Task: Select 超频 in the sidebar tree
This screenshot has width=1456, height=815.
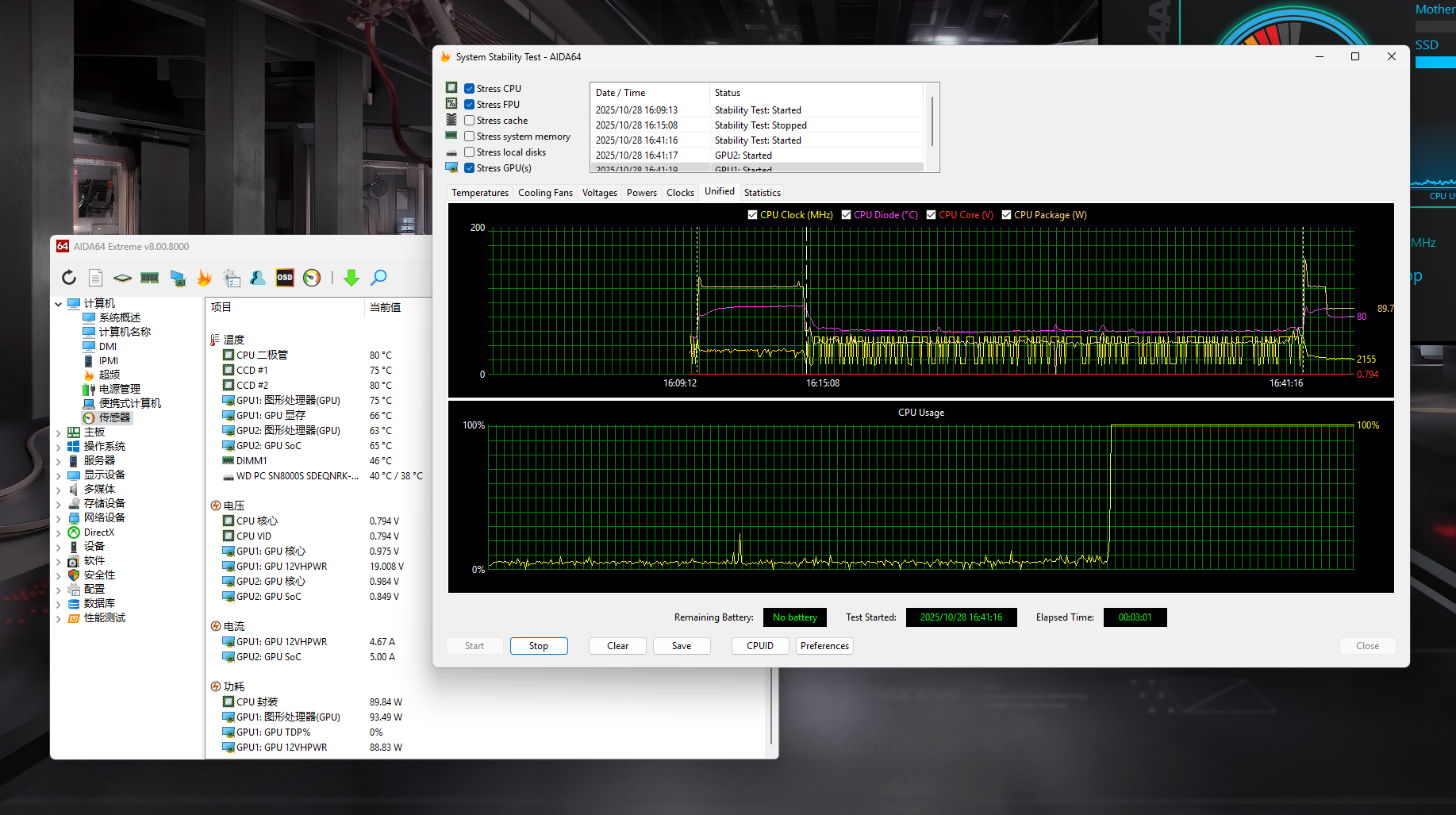Action: (x=109, y=375)
